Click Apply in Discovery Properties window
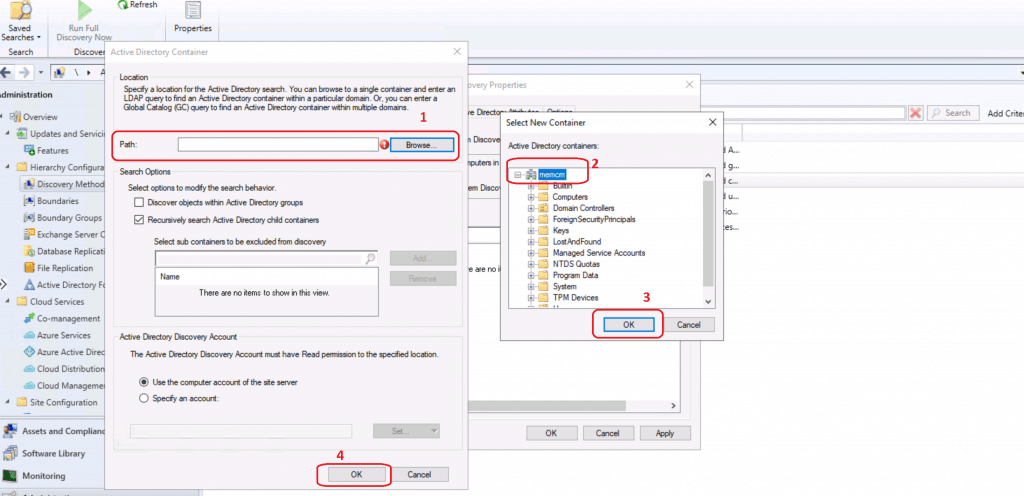 click(x=665, y=433)
